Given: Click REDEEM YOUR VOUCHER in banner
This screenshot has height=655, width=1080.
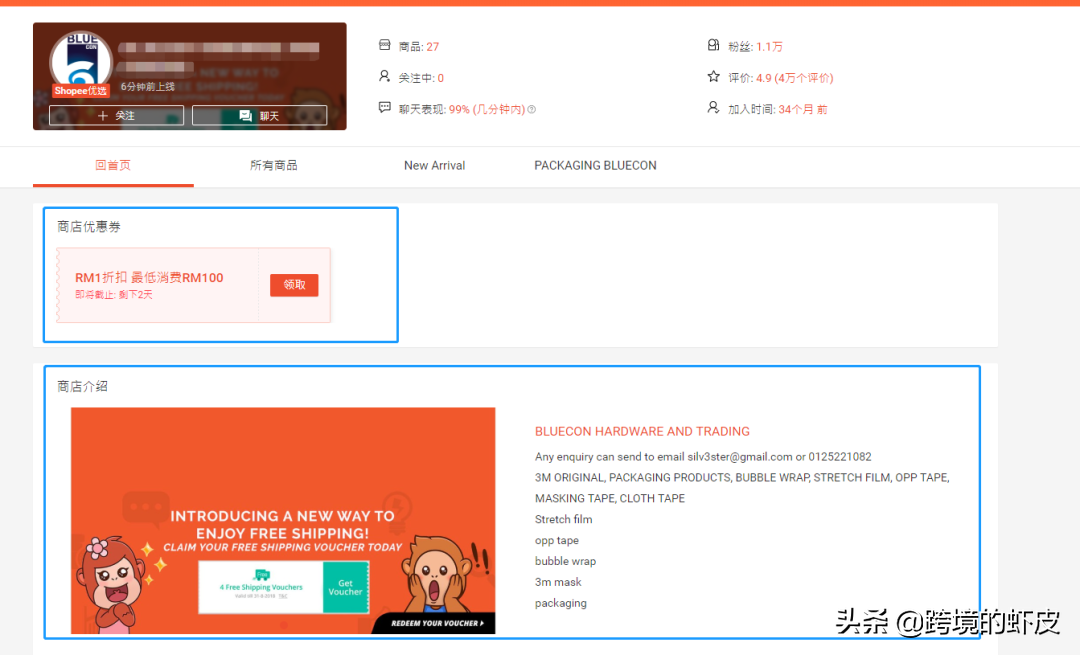Looking at the screenshot, I should pyautogui.click(x=437, y=623).
